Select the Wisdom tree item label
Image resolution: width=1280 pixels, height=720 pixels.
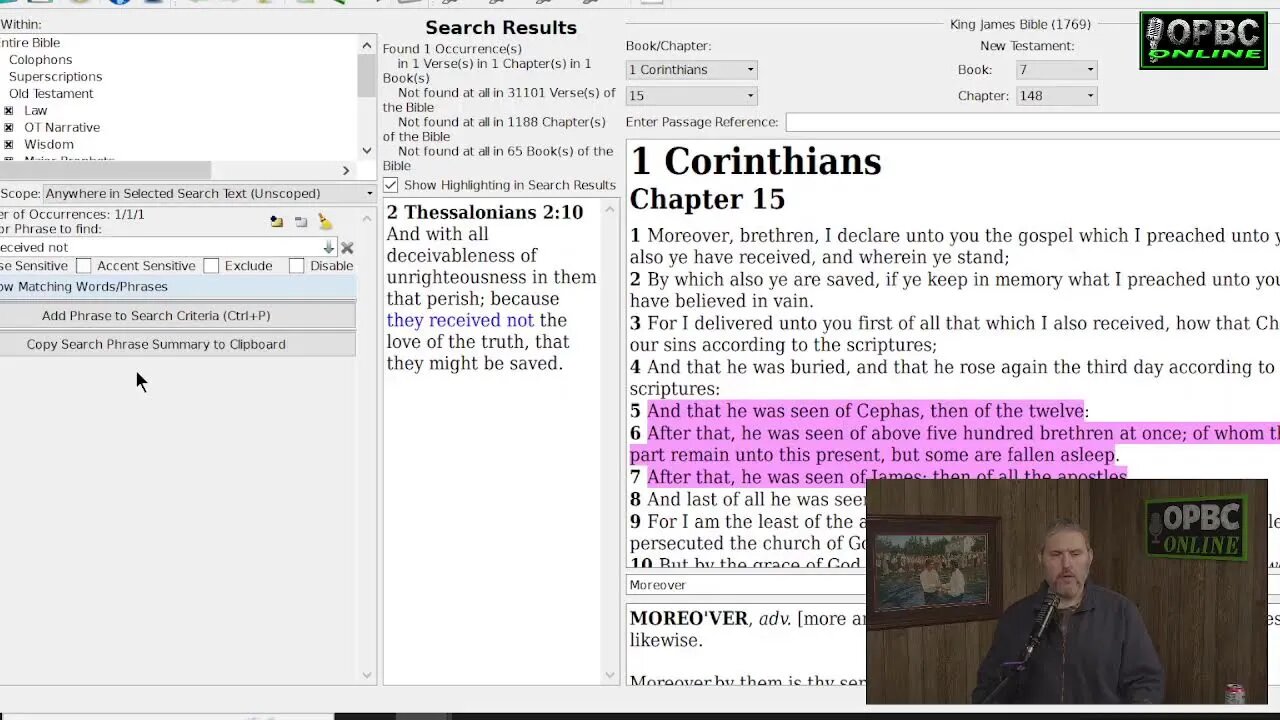pos(49,145)
